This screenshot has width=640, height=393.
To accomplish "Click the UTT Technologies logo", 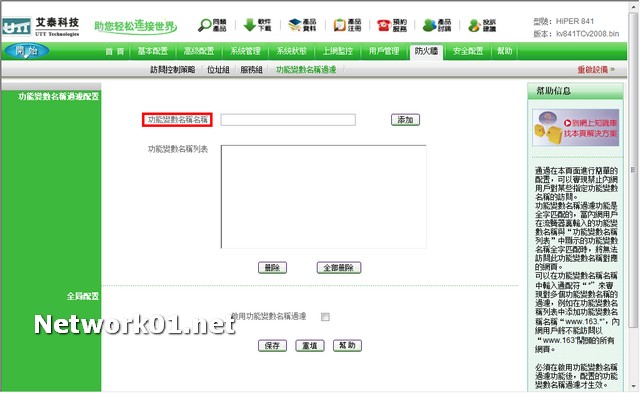I will coord(40,27).
